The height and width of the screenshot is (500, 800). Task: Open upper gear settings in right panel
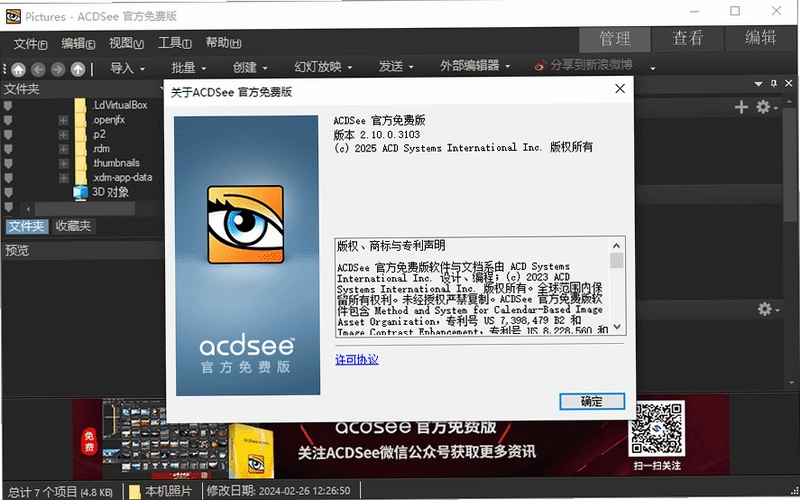click(763, 107)
